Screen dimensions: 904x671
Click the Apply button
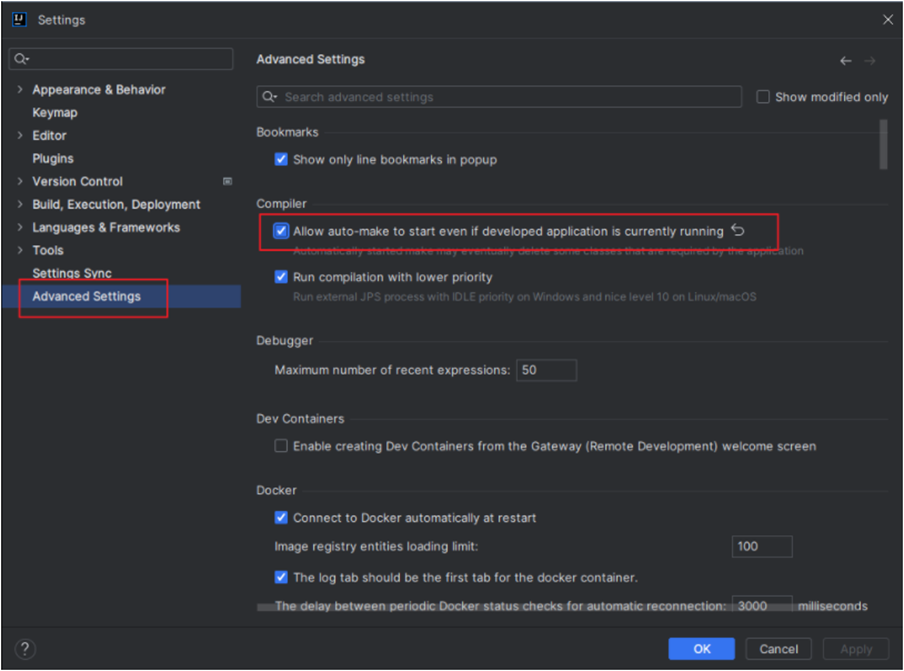[856, 649]
